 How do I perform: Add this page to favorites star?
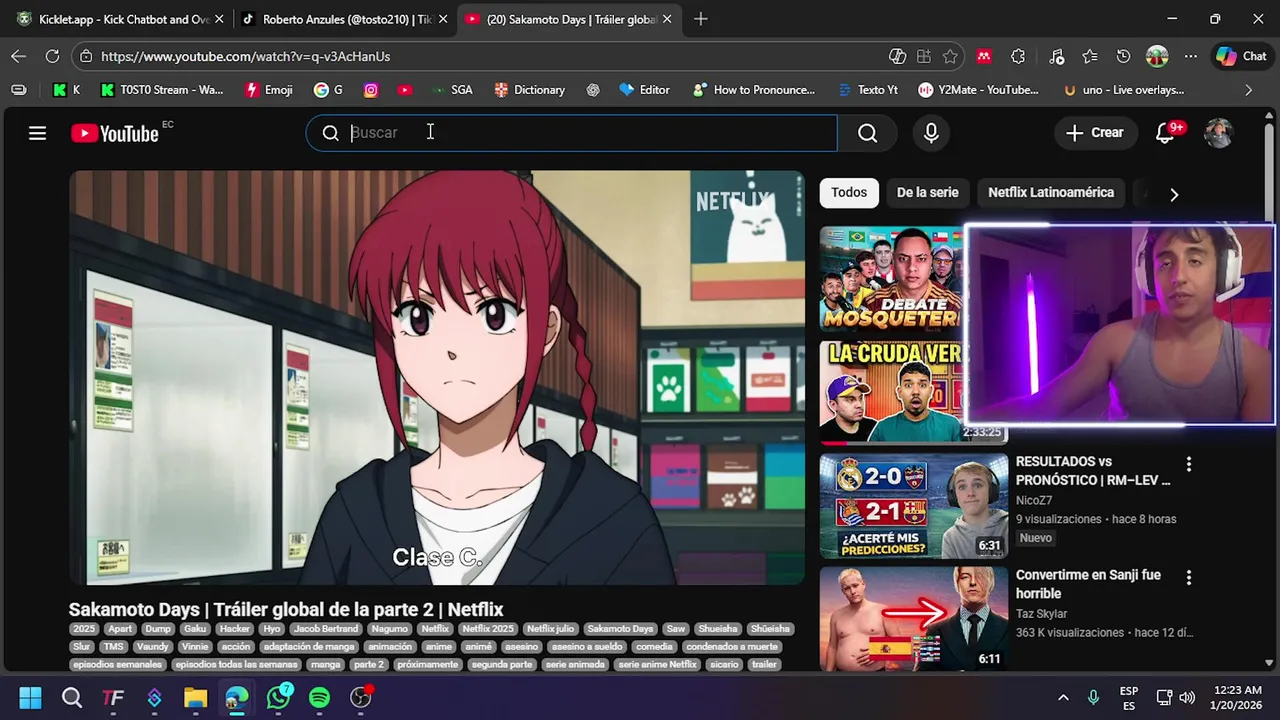(950, 57)
